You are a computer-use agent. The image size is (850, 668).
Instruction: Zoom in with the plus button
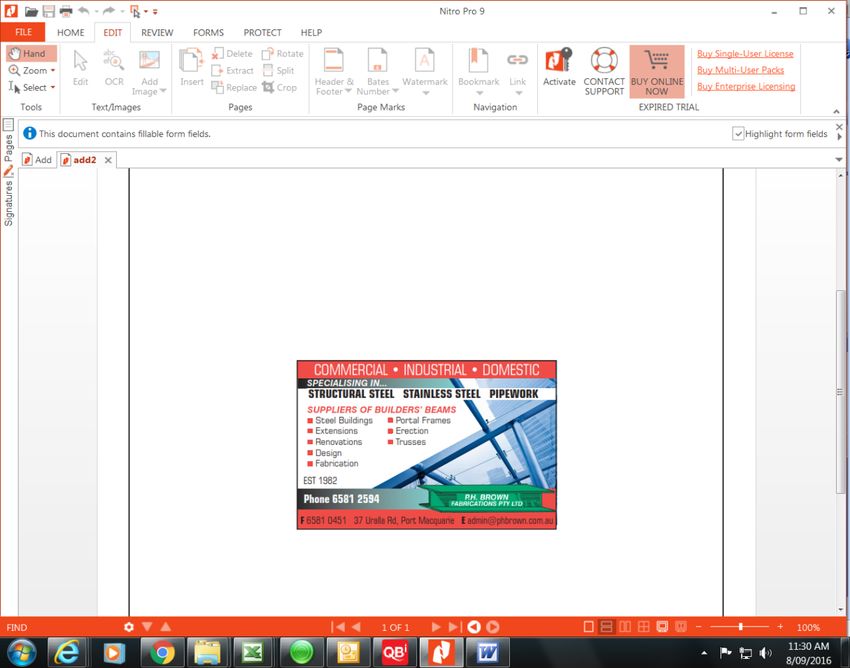coord(780,627)
